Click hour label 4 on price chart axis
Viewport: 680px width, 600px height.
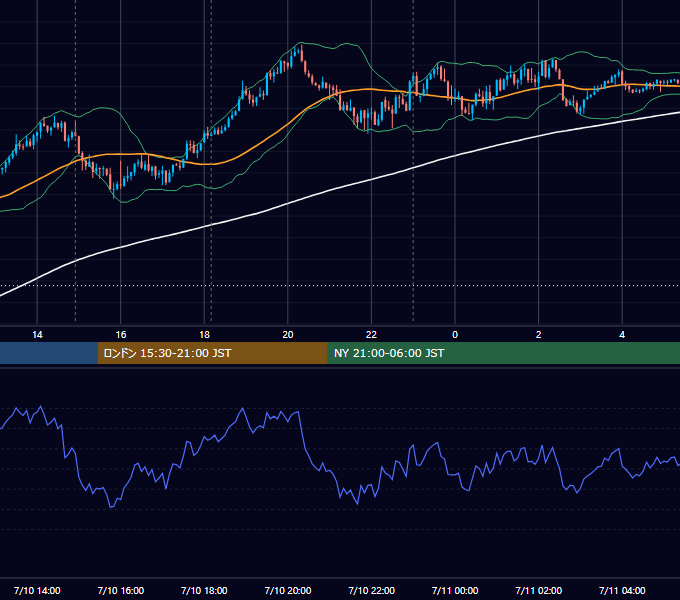622,335
